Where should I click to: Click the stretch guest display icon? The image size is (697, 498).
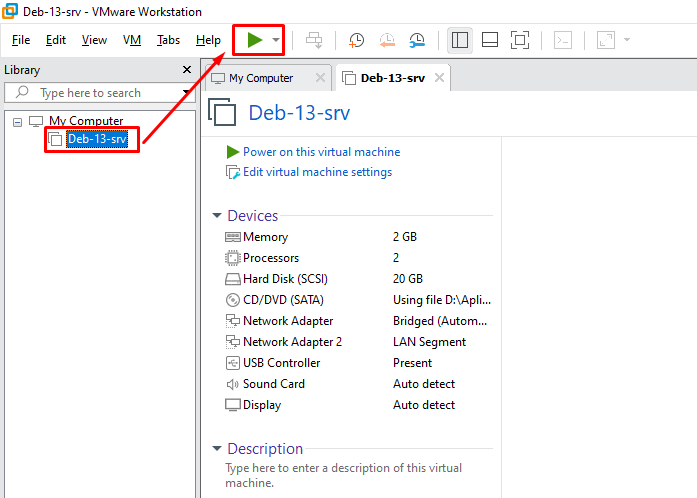click(x=606, y=40)
